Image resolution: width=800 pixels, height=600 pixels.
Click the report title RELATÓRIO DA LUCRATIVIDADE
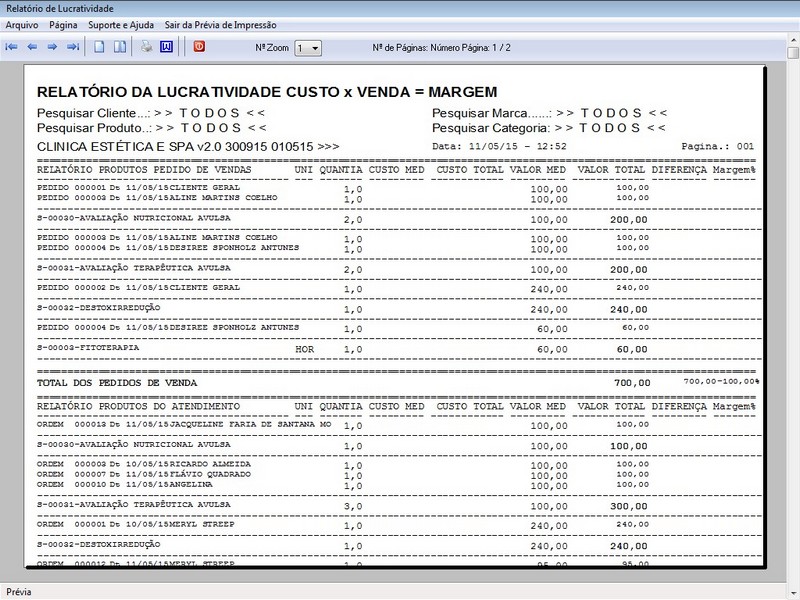[x=267, y=92]
